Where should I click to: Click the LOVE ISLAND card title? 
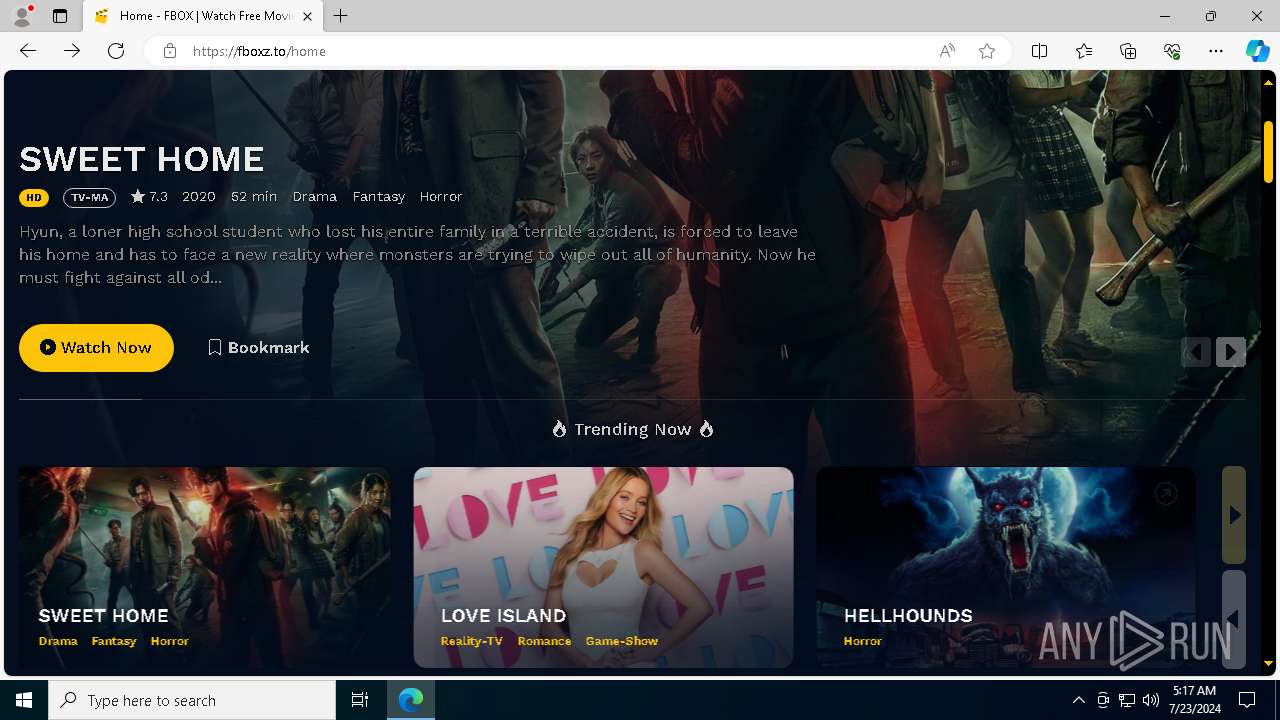[x=504, y=616]
